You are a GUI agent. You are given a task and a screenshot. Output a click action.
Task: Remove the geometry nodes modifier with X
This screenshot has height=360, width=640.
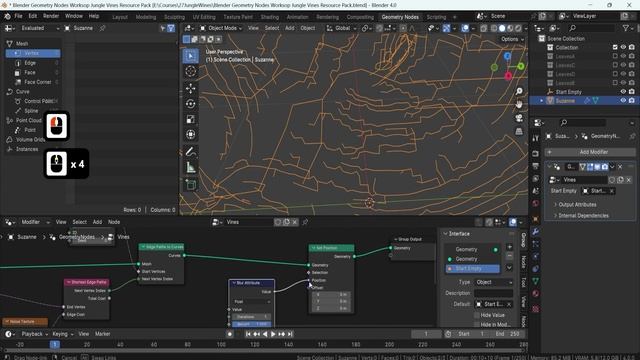click(x=620, y=167)
